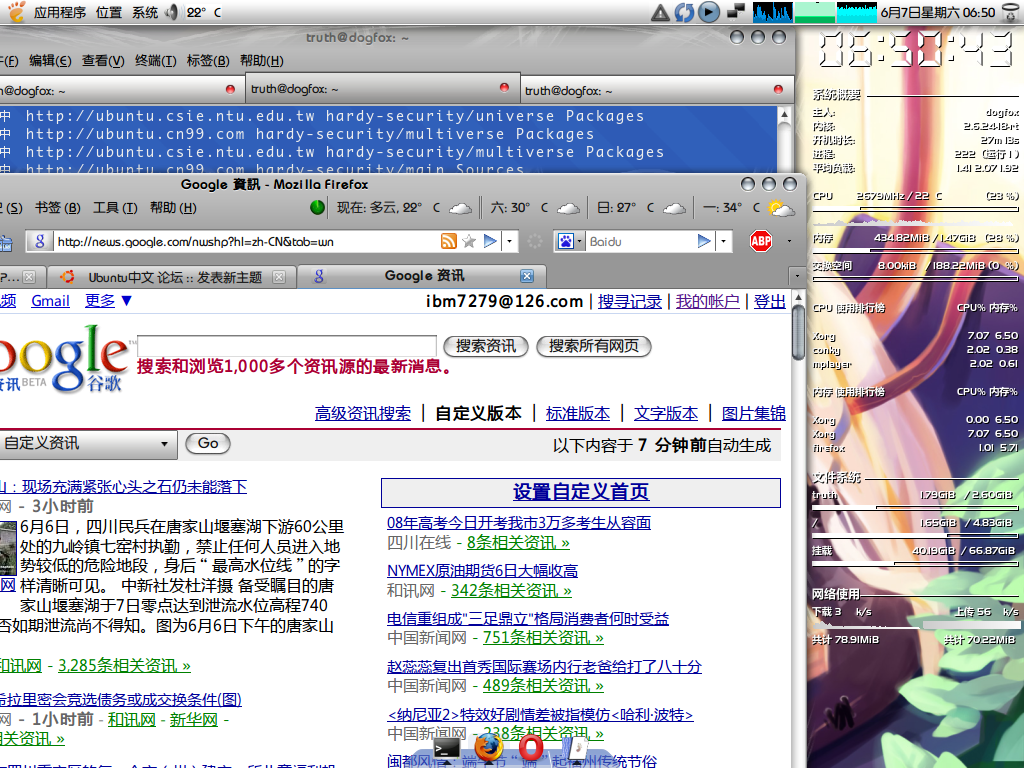Open the GNOME foot main menu icon
Image resolution: width=1024 pixels, height=768 pixels.
[x=16, y=12]
